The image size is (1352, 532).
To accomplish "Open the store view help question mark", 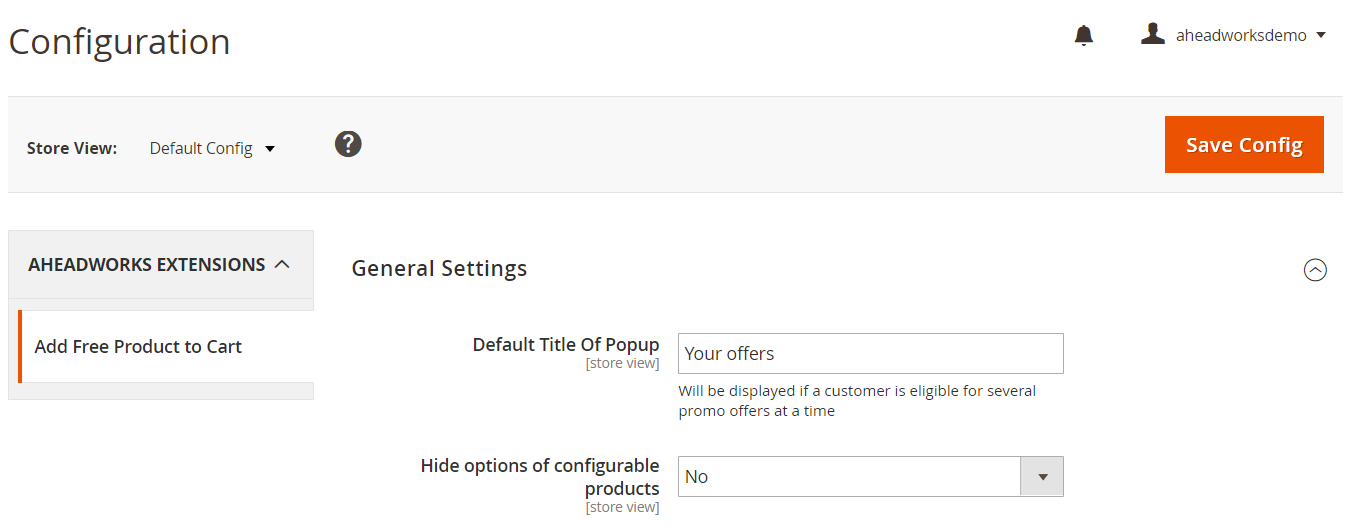I will point(348,144).
